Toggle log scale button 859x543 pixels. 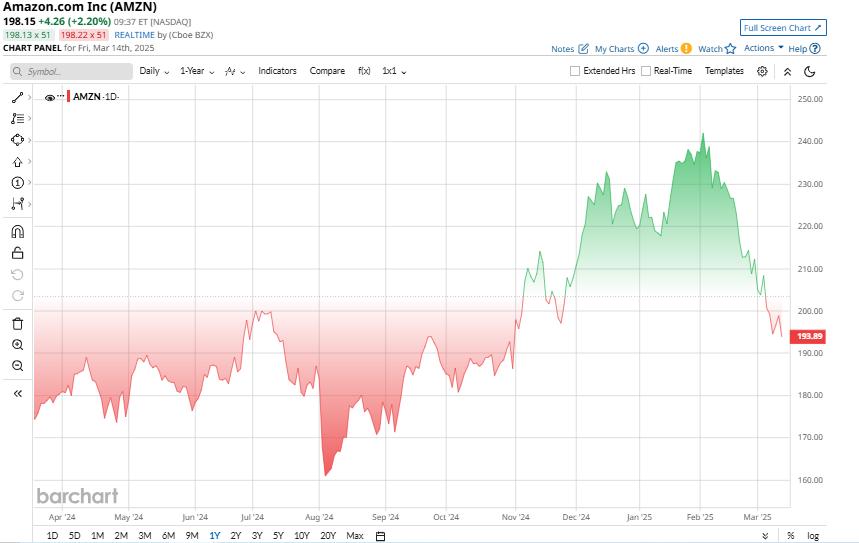coord(813,536)
